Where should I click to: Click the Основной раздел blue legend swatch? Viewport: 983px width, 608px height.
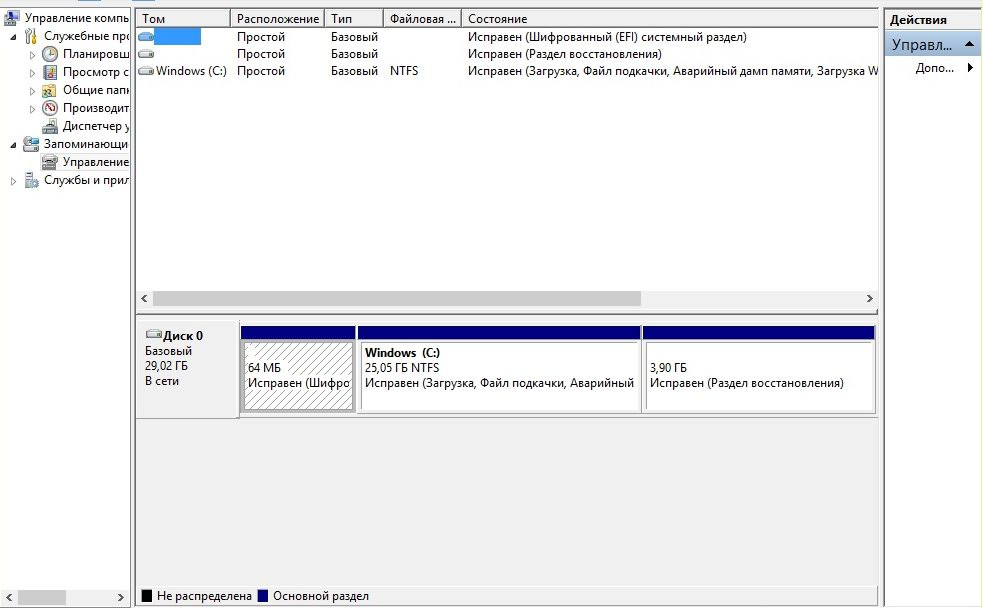coord(263,596)
